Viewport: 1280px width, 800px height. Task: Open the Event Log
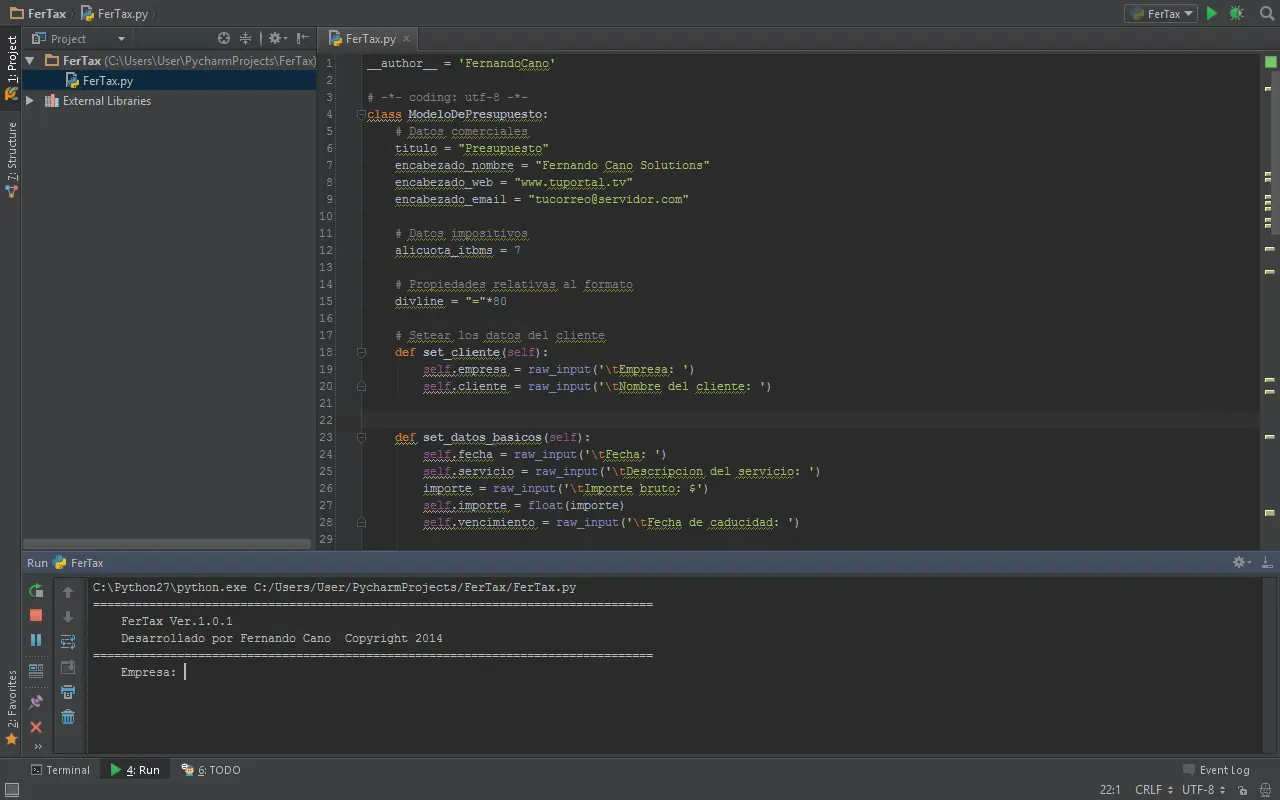coord(1216,770)
